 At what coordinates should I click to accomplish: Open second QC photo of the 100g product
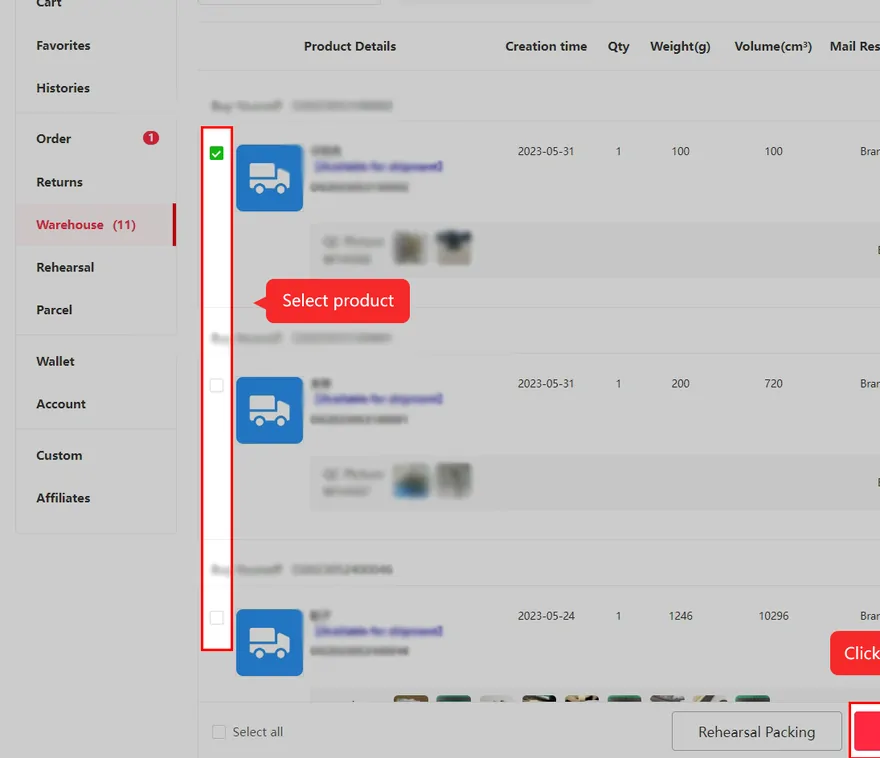(453, 248)
